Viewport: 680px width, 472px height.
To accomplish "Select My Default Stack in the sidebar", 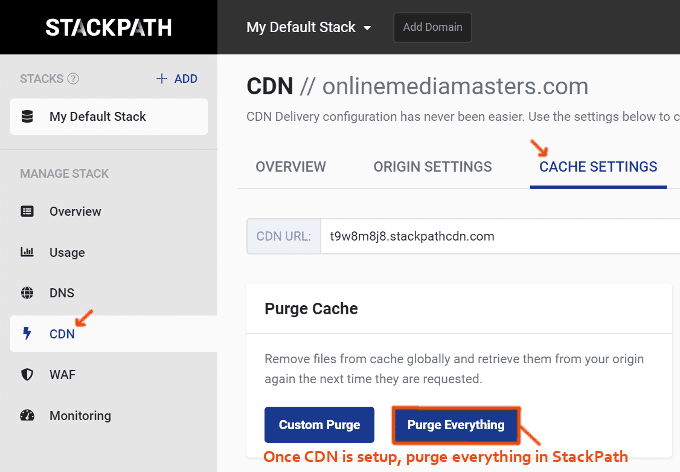I will pos(109,116).
